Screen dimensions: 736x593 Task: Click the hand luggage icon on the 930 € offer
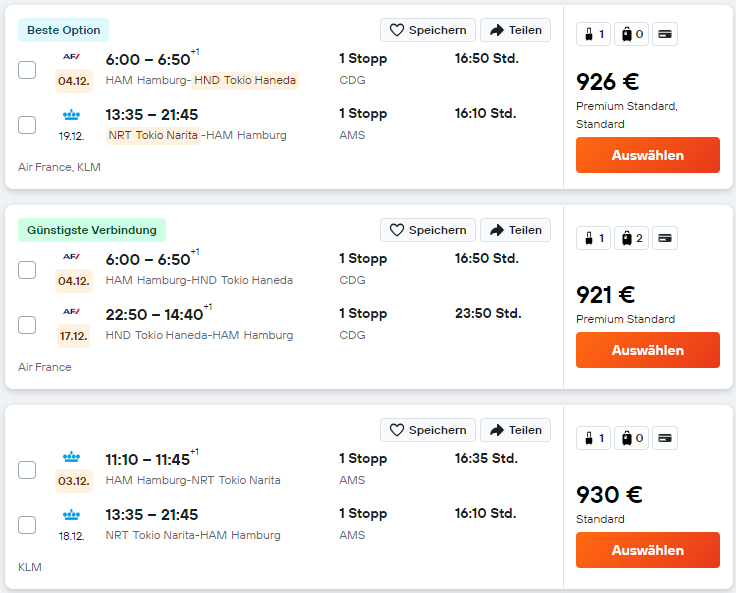tap(593, 438)
